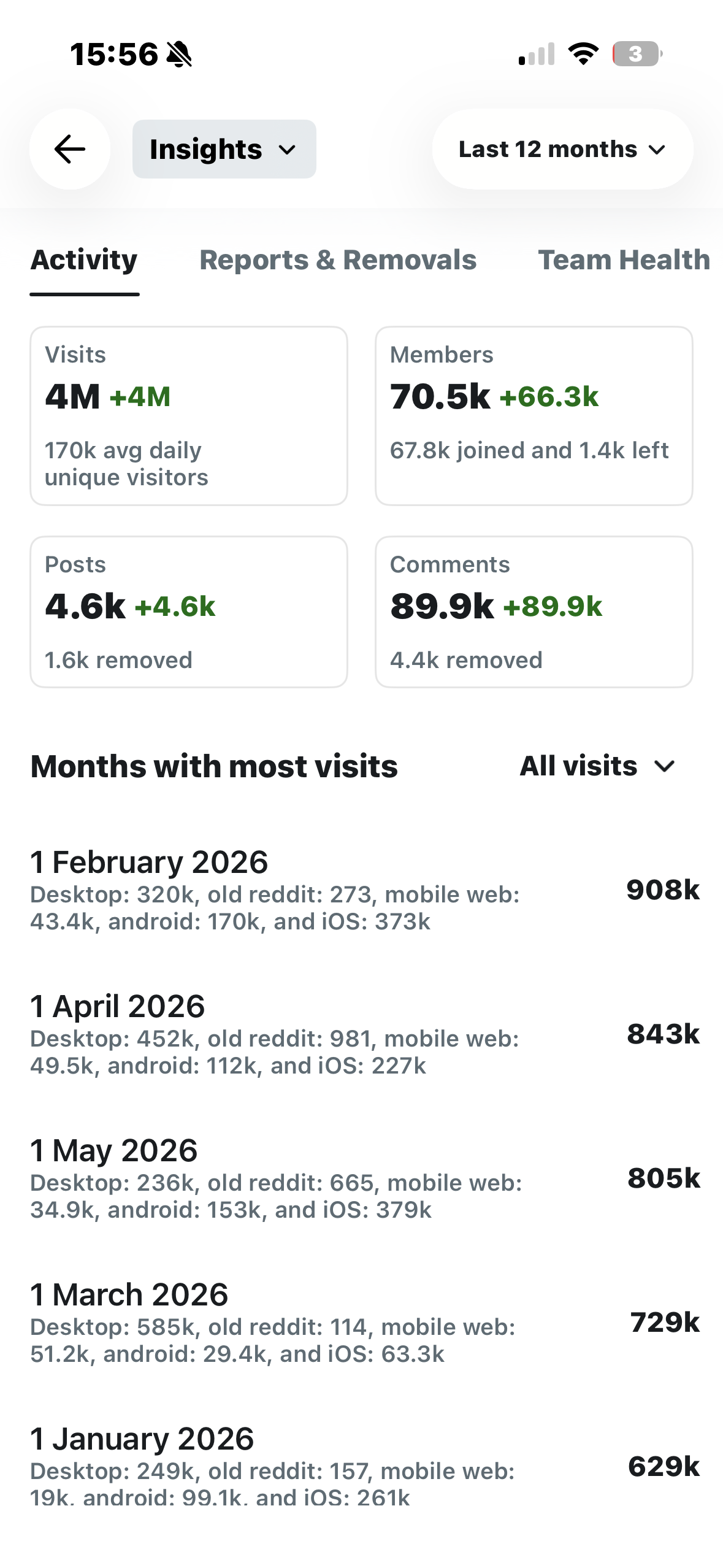Tap the muted bell icon in status bar

pos(179,54)
